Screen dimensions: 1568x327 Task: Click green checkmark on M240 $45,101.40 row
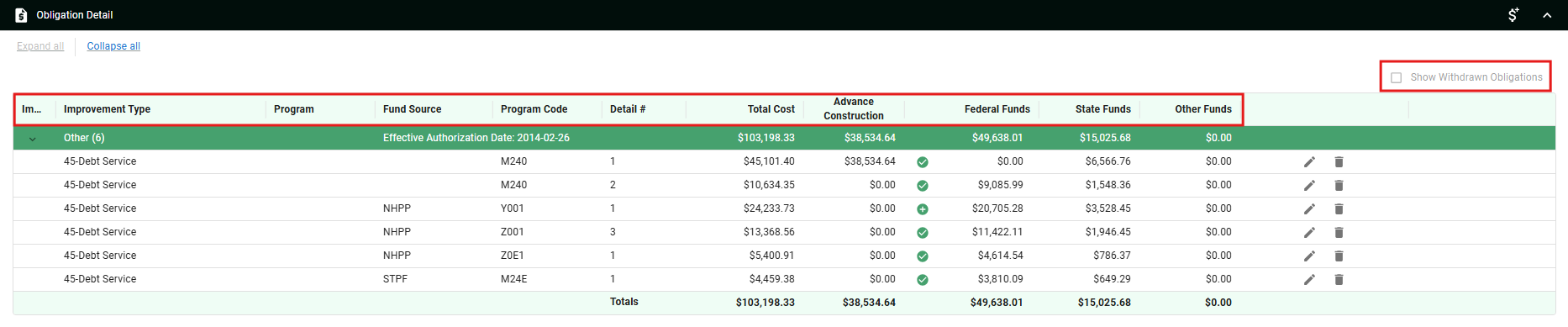[923, 162]
